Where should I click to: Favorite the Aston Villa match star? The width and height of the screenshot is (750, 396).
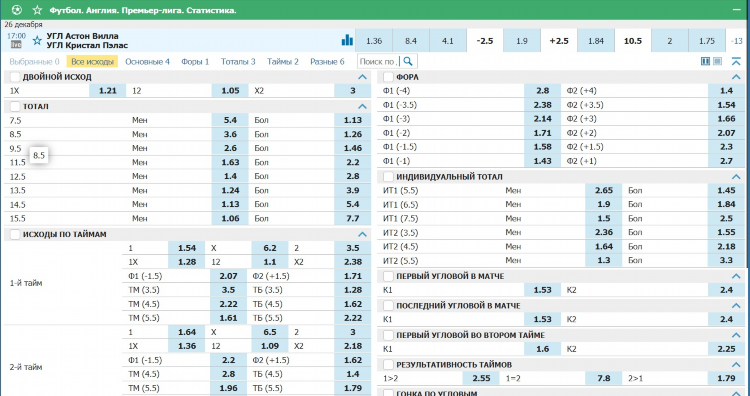37,41
